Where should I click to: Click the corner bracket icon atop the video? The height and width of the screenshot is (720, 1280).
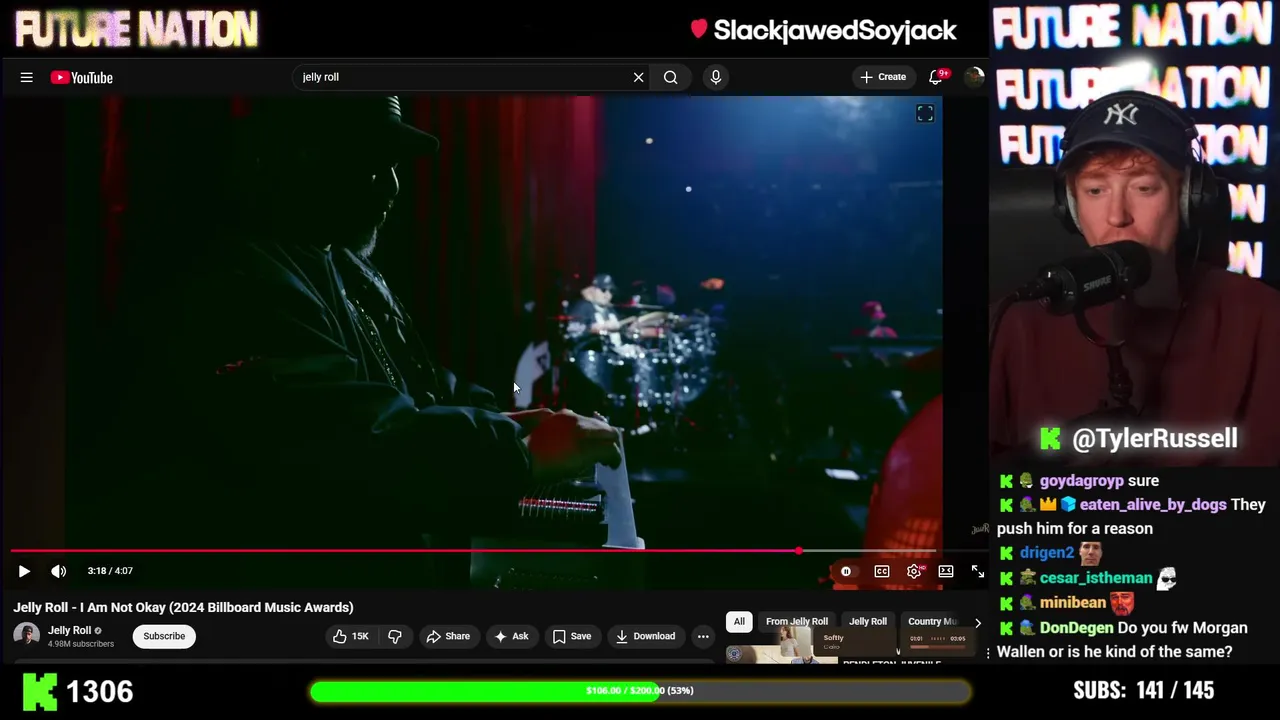(925, 114)
